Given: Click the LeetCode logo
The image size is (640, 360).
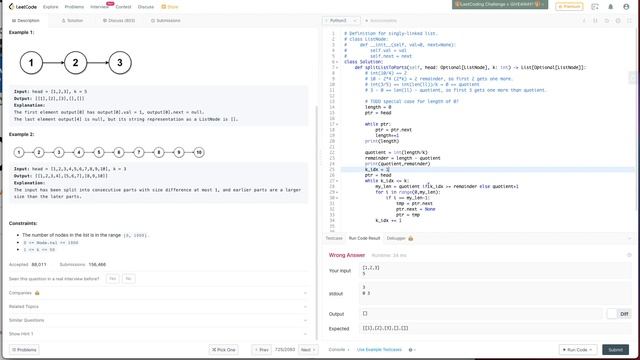Looking at the screenshot, I should click(22, 7).
